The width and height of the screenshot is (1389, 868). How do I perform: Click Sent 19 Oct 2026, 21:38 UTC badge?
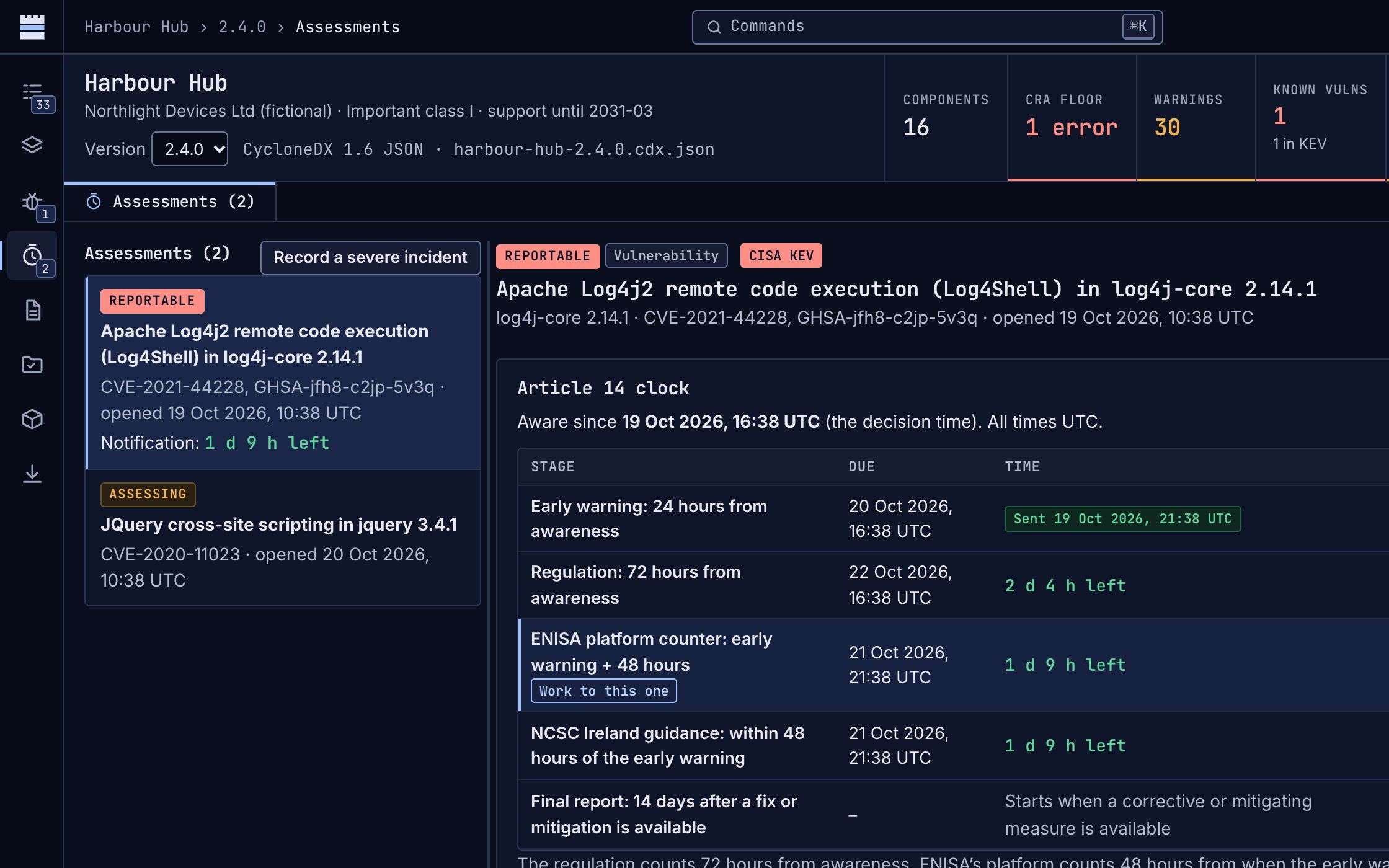(x=1122, y=519)
